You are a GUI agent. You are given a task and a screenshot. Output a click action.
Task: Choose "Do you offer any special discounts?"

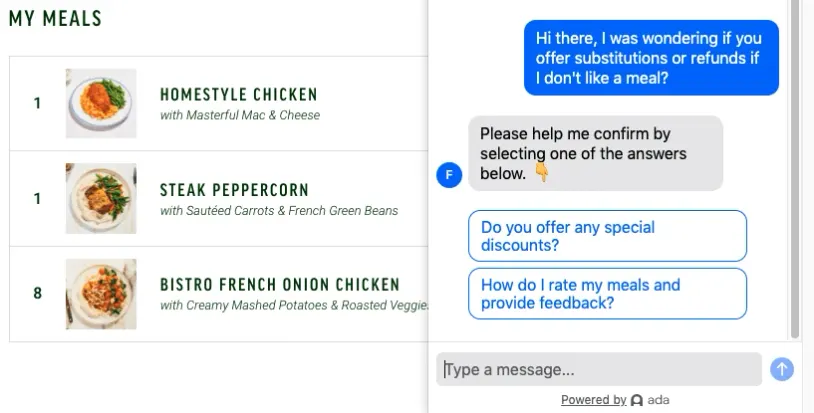tap(607, 236)
